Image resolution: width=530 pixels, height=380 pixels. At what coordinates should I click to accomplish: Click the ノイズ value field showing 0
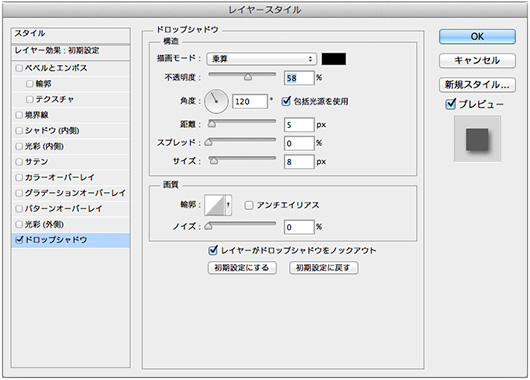299,227
